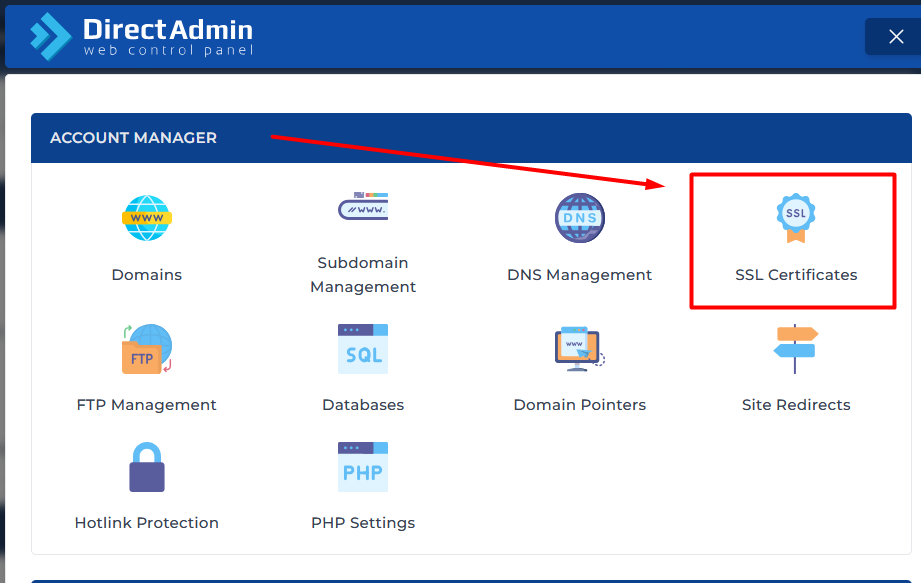Click the PHP Settings label
The width and height of the screenshot is (921, 583).
pyautogui.click(x=363, y=523)
